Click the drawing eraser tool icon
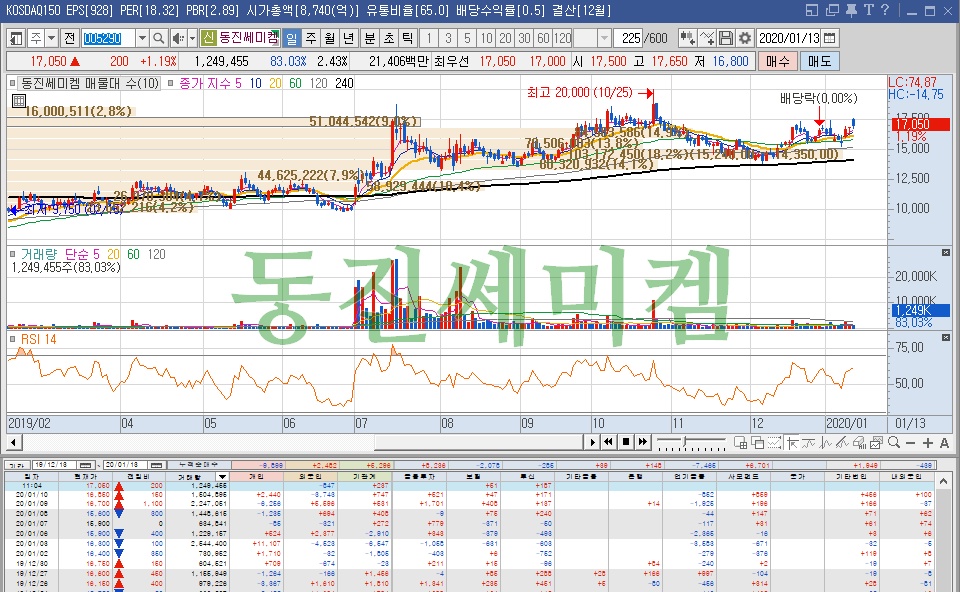This screenshot has height=592, width=960. [860, 443]
